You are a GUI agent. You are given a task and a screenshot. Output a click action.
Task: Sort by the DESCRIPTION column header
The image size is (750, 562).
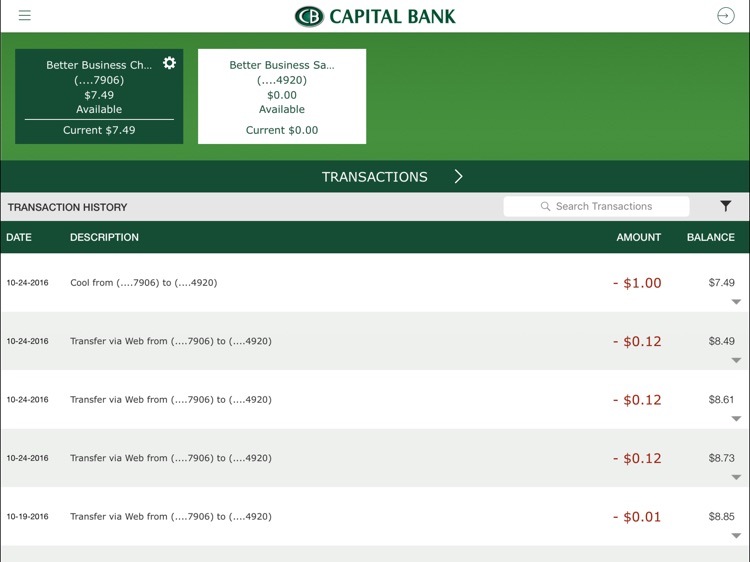point(104,237)
